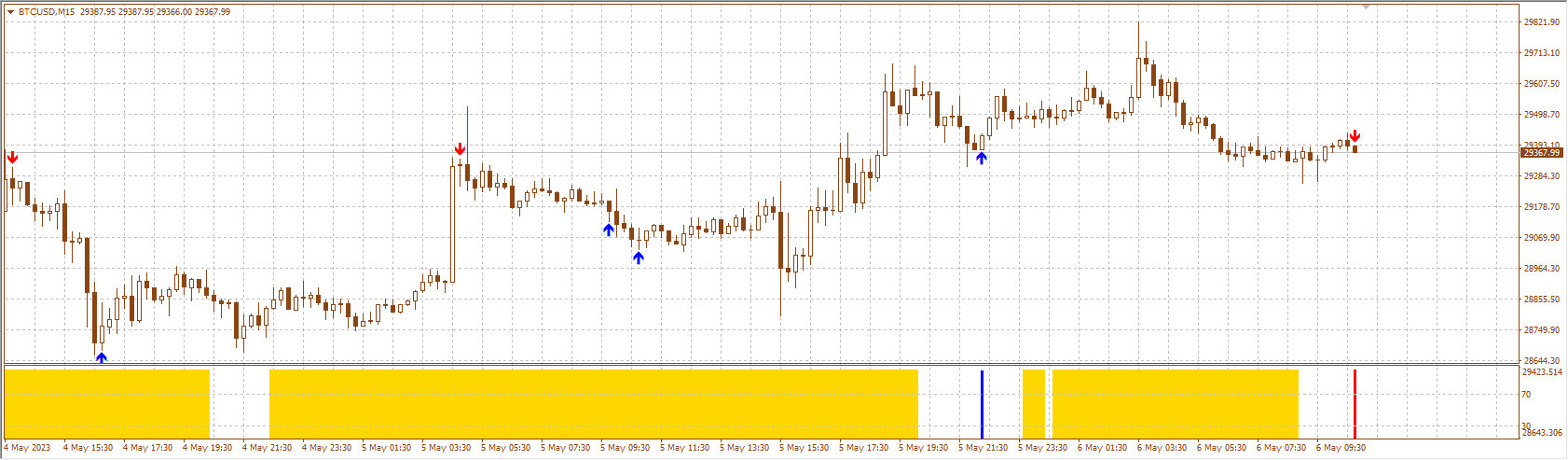The width and height of the screenshot is (1568, 460).
Task: Select the red sell arrow at 4 May chart start
Action: 12,157
